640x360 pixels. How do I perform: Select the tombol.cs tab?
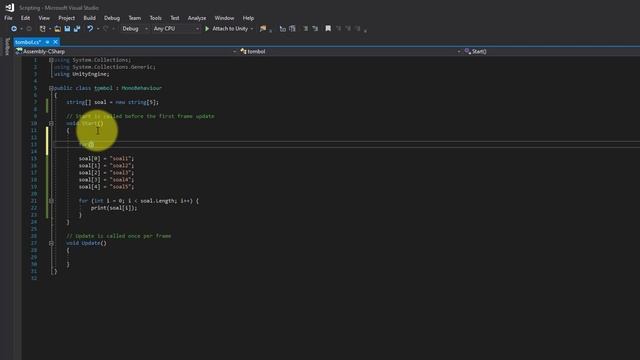coord(28,42)
